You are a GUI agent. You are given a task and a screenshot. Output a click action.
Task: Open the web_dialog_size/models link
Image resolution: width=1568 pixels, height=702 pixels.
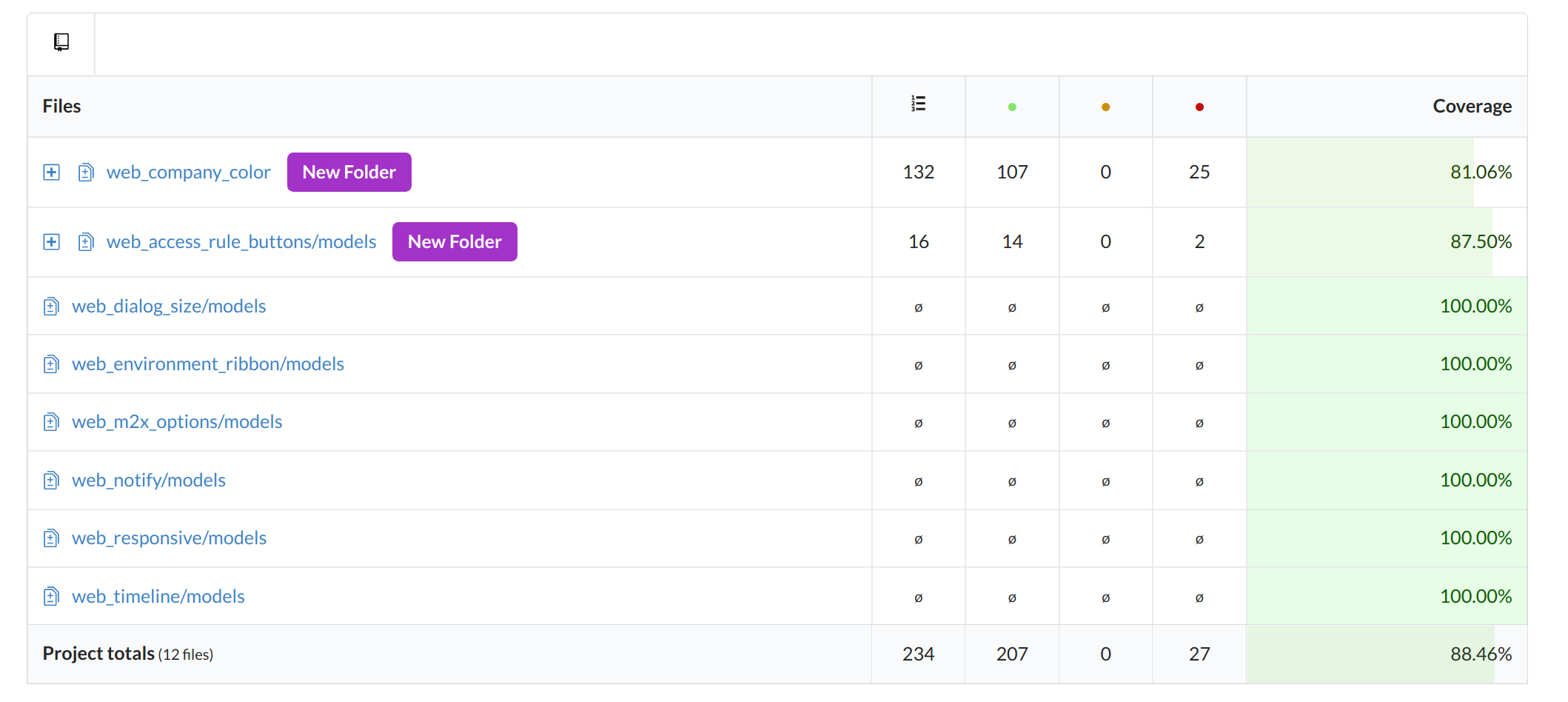169,307
